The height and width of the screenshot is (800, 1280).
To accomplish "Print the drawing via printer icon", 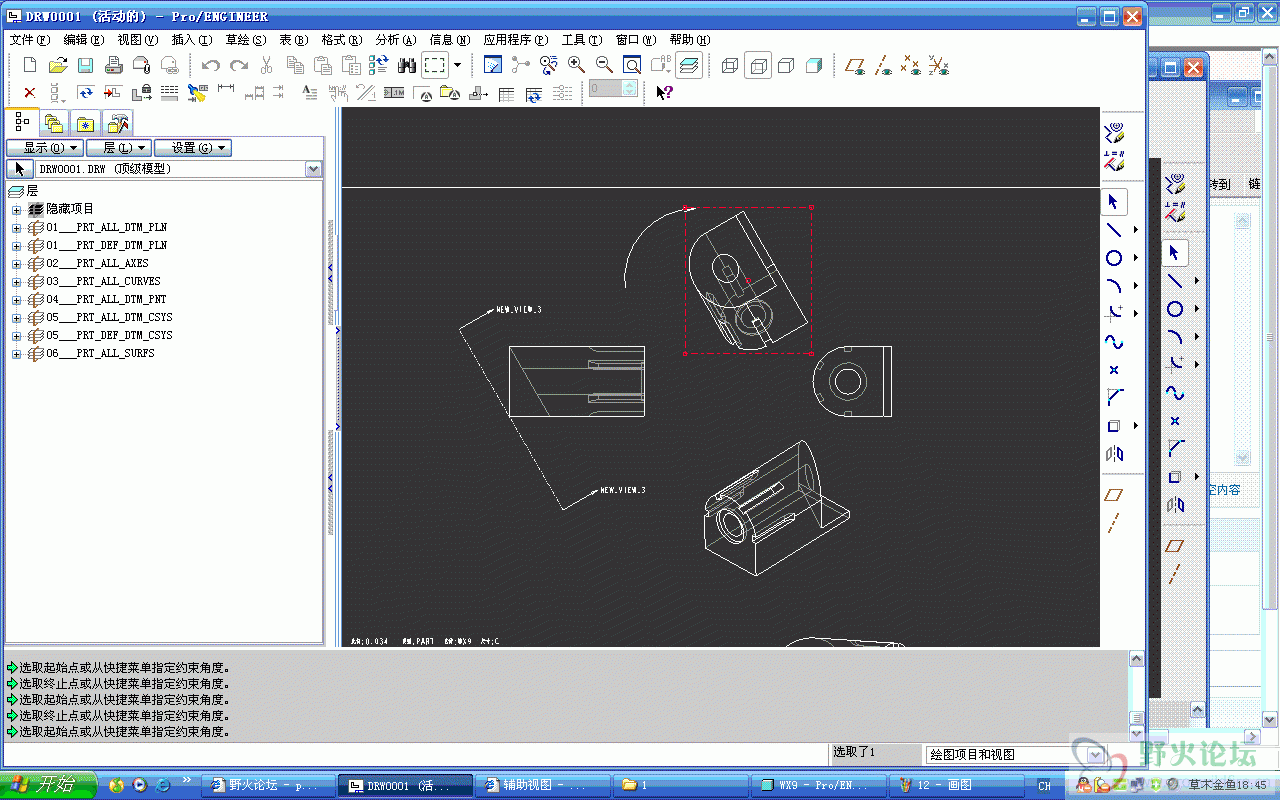I will (x=114, y=65).
